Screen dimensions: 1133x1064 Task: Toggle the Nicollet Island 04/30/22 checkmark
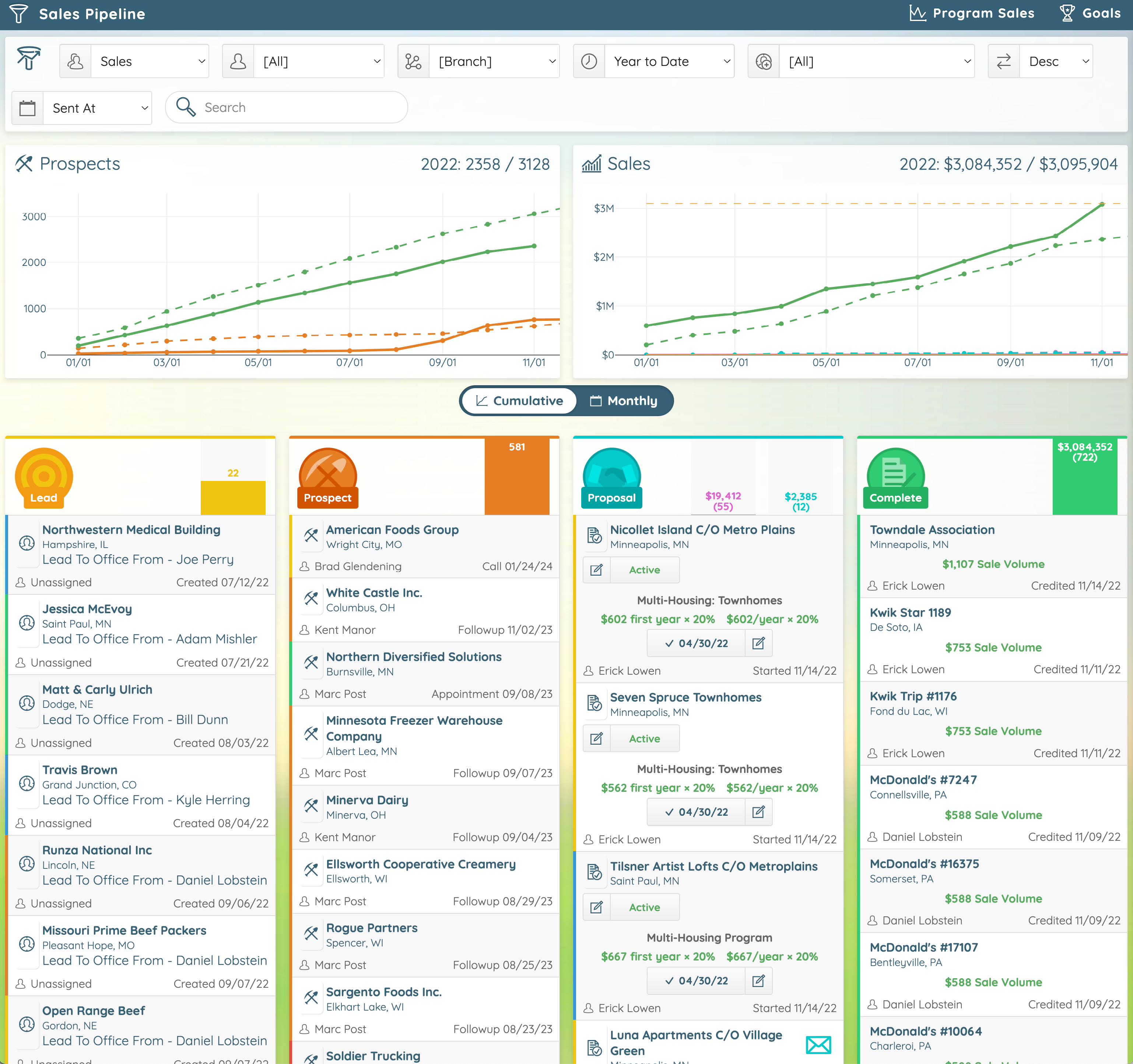697,643
